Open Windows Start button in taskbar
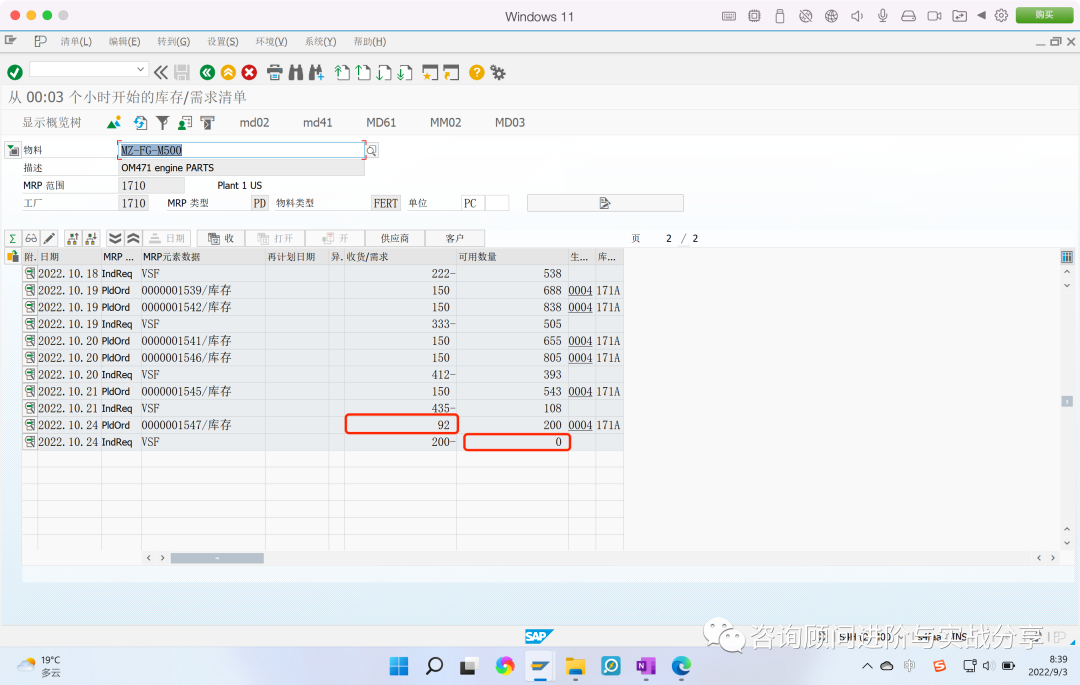This screenshot has height=685, width=1080. pyautogui.click(x=399, y=666)
